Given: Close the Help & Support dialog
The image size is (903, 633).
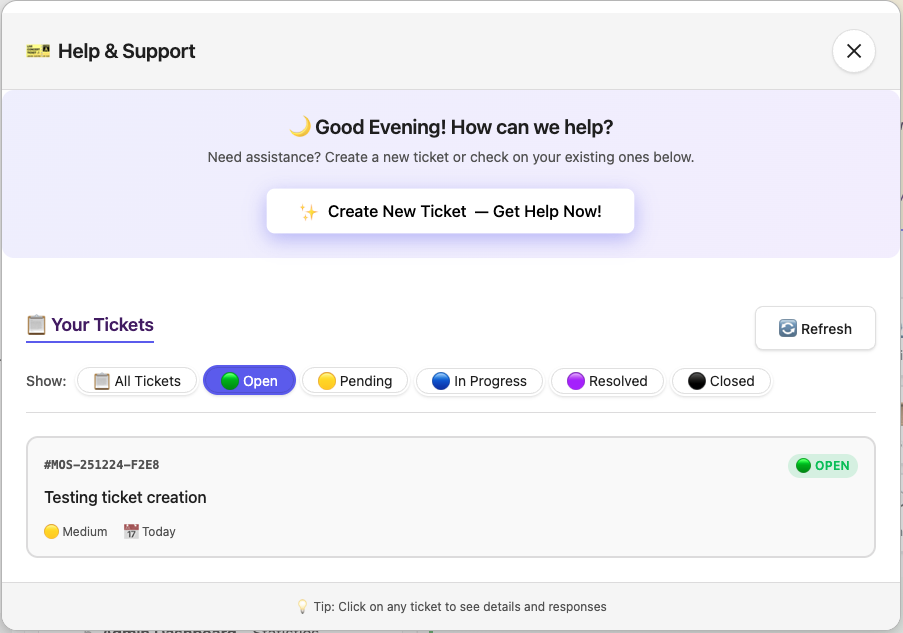Looking at the screenshot, I should (853, 51).
